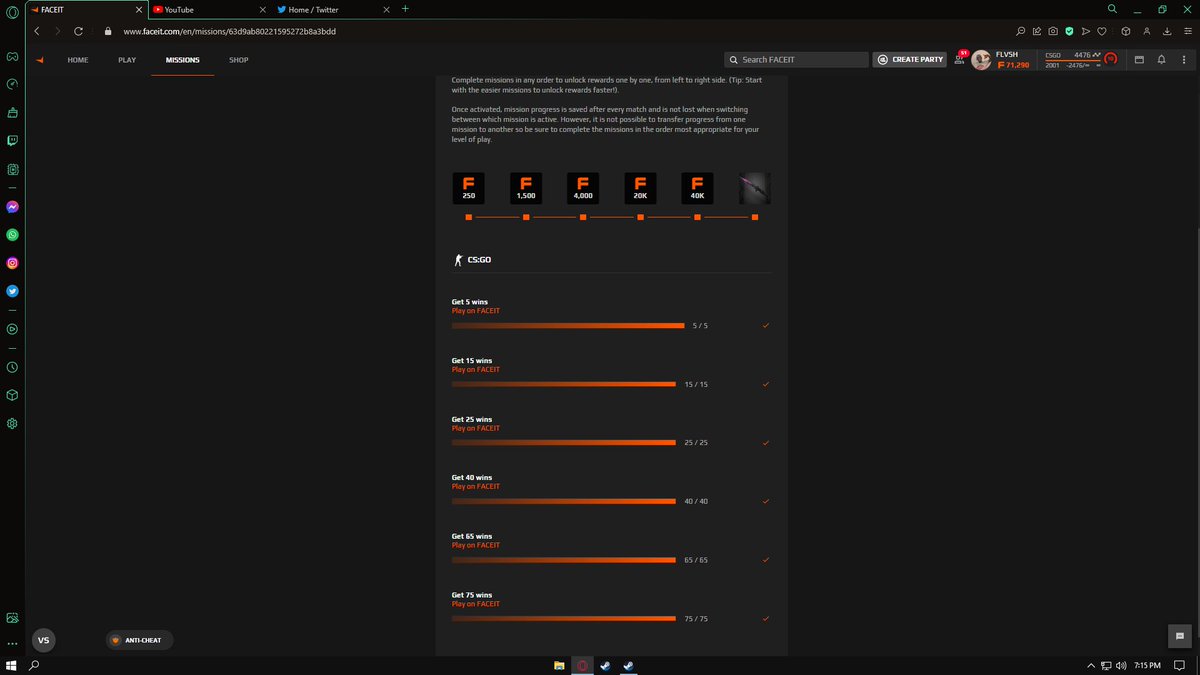Open File Explorer from taskbar

[559, 665]
